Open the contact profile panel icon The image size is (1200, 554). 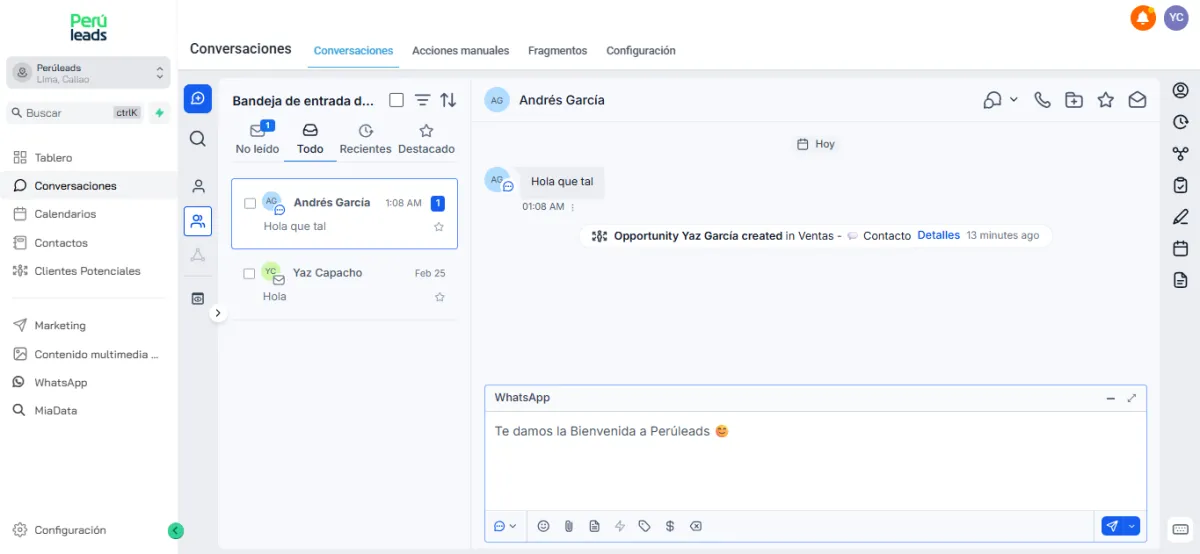[x=1180, y=91]
